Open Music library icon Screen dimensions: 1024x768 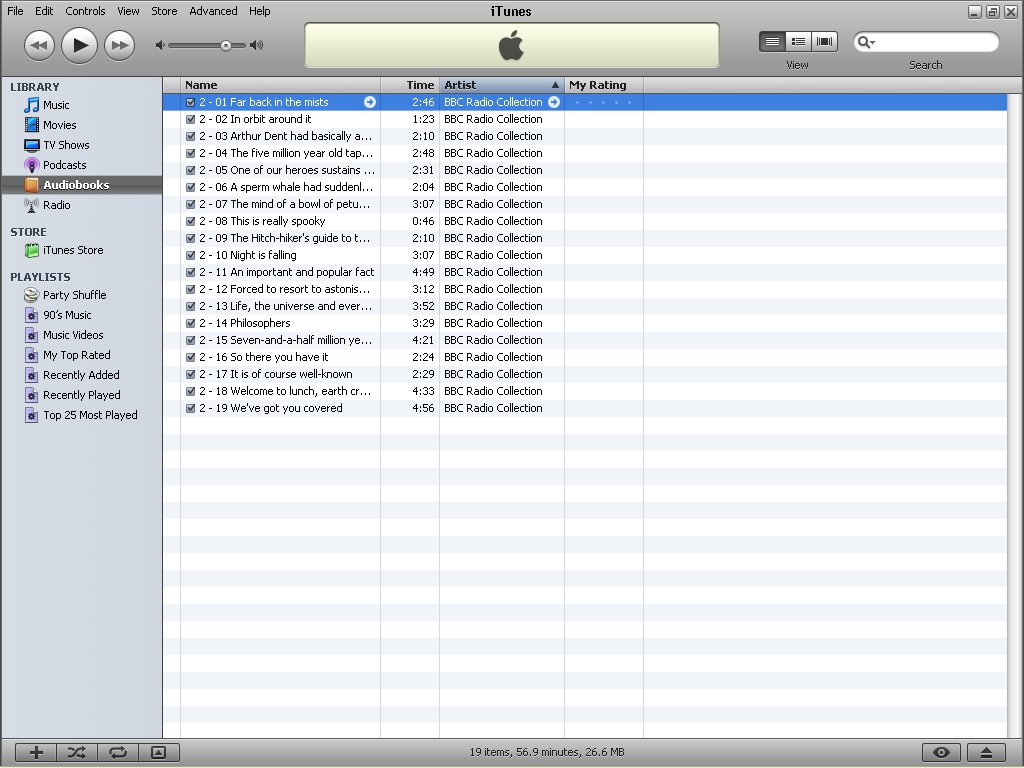click(x=31, y=104)
